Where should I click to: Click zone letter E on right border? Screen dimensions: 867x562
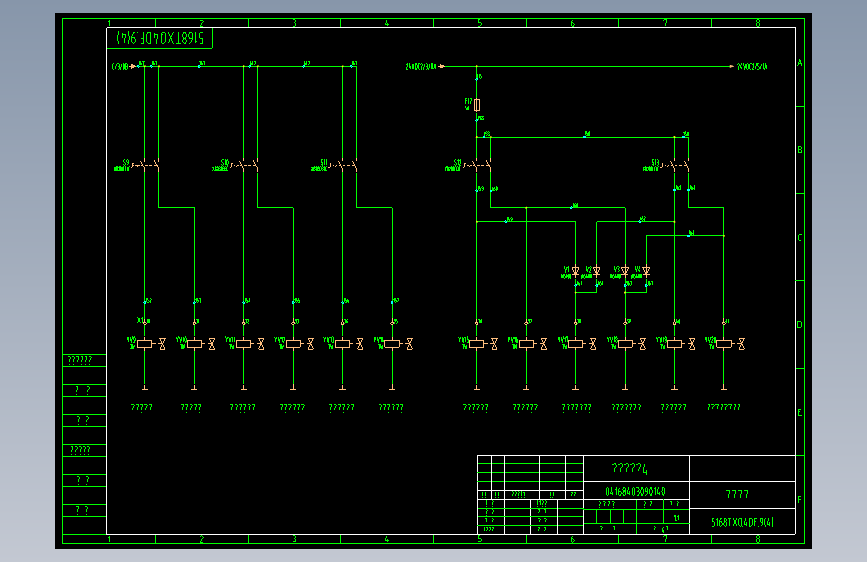point(800,413)
